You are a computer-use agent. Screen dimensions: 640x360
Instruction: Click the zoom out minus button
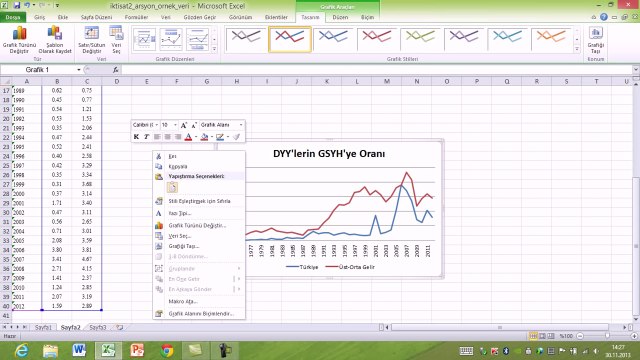[580, 336]
